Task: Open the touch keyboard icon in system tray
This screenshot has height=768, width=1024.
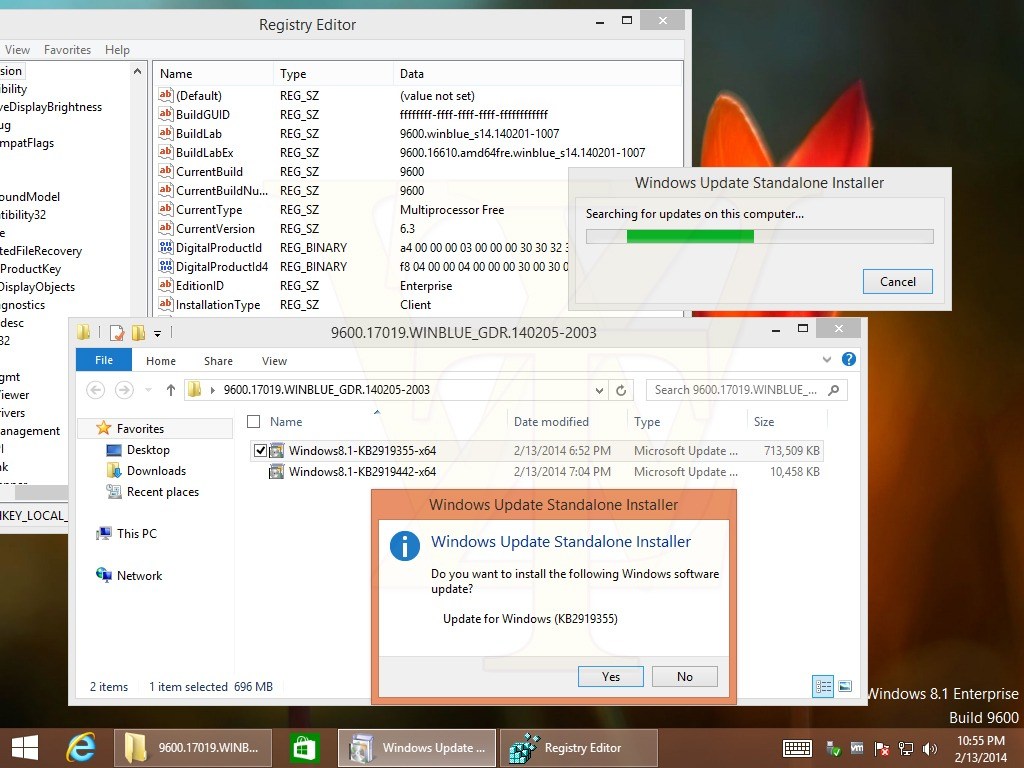Action: [797, 748]
